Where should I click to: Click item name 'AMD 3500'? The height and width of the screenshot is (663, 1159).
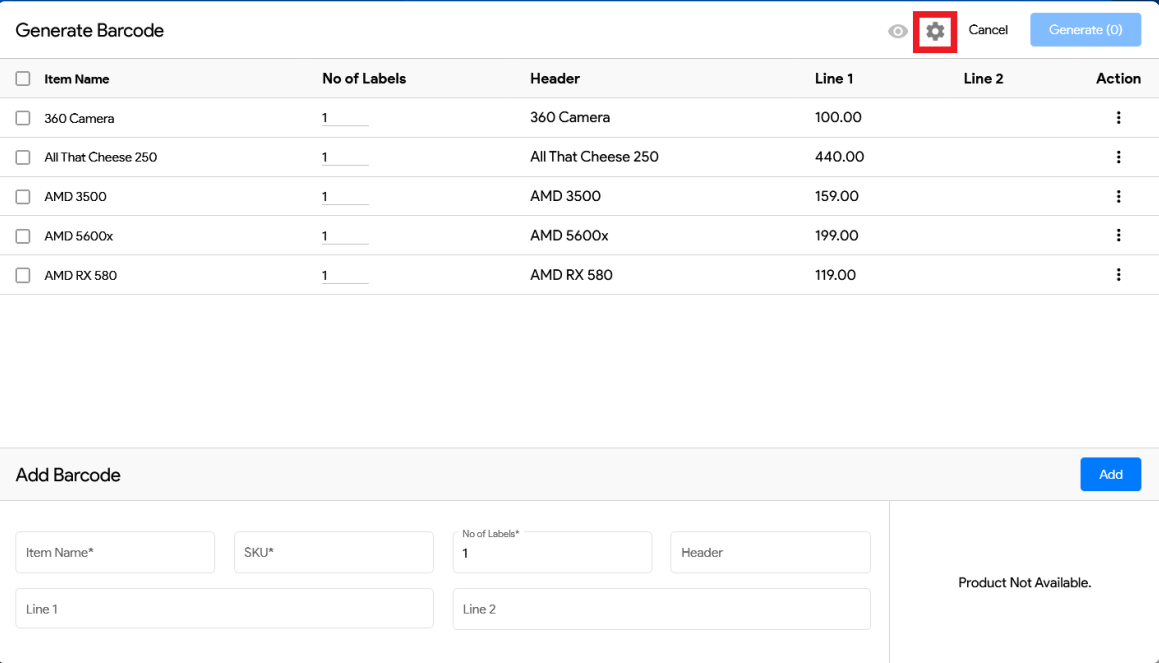[75, 197]
